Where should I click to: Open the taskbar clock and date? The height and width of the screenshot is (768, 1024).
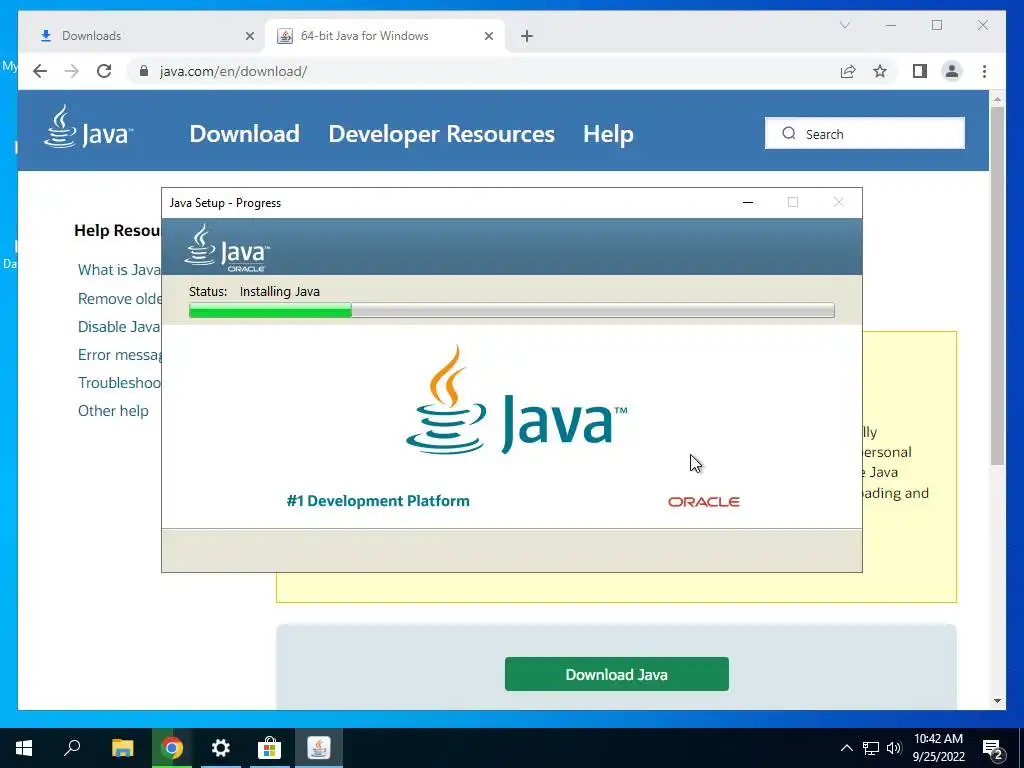click(938, 748)
